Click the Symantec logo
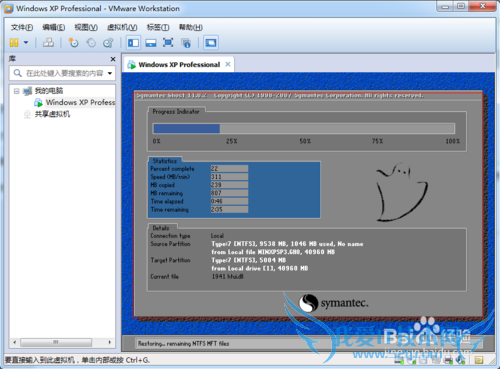This screenshot has width=500, height=369. click(333, 303)
